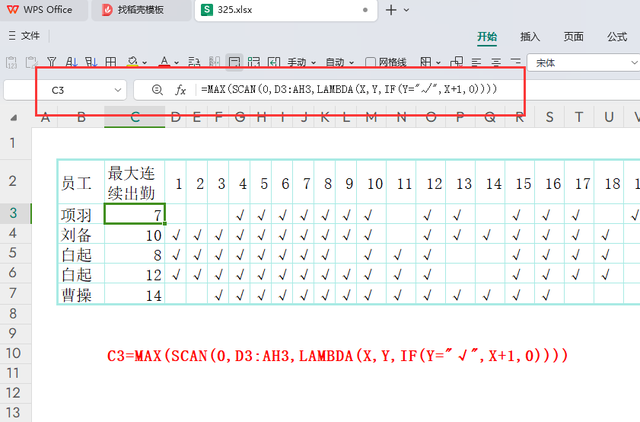Click the paste clipboard icon

[31, 62]
